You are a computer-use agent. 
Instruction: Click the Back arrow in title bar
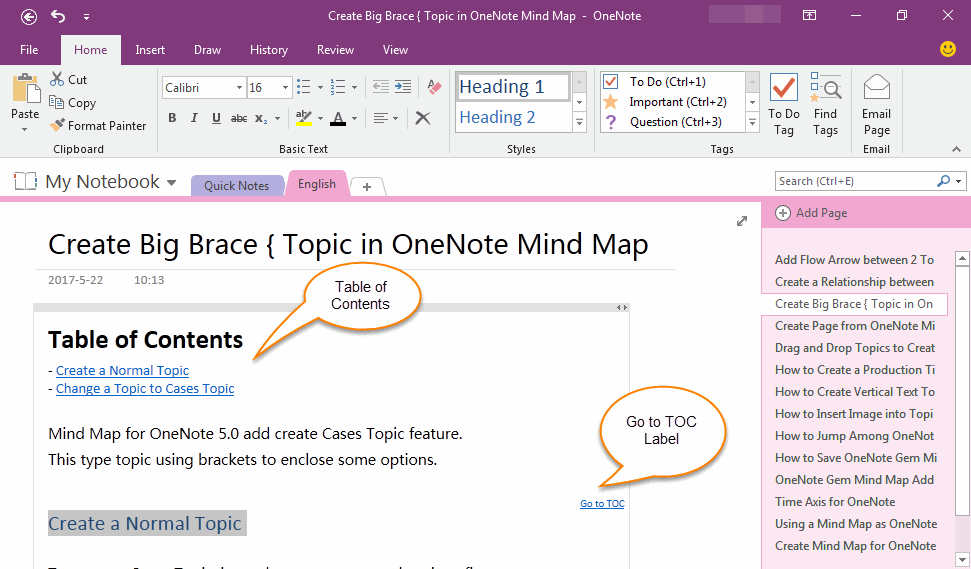28,17
